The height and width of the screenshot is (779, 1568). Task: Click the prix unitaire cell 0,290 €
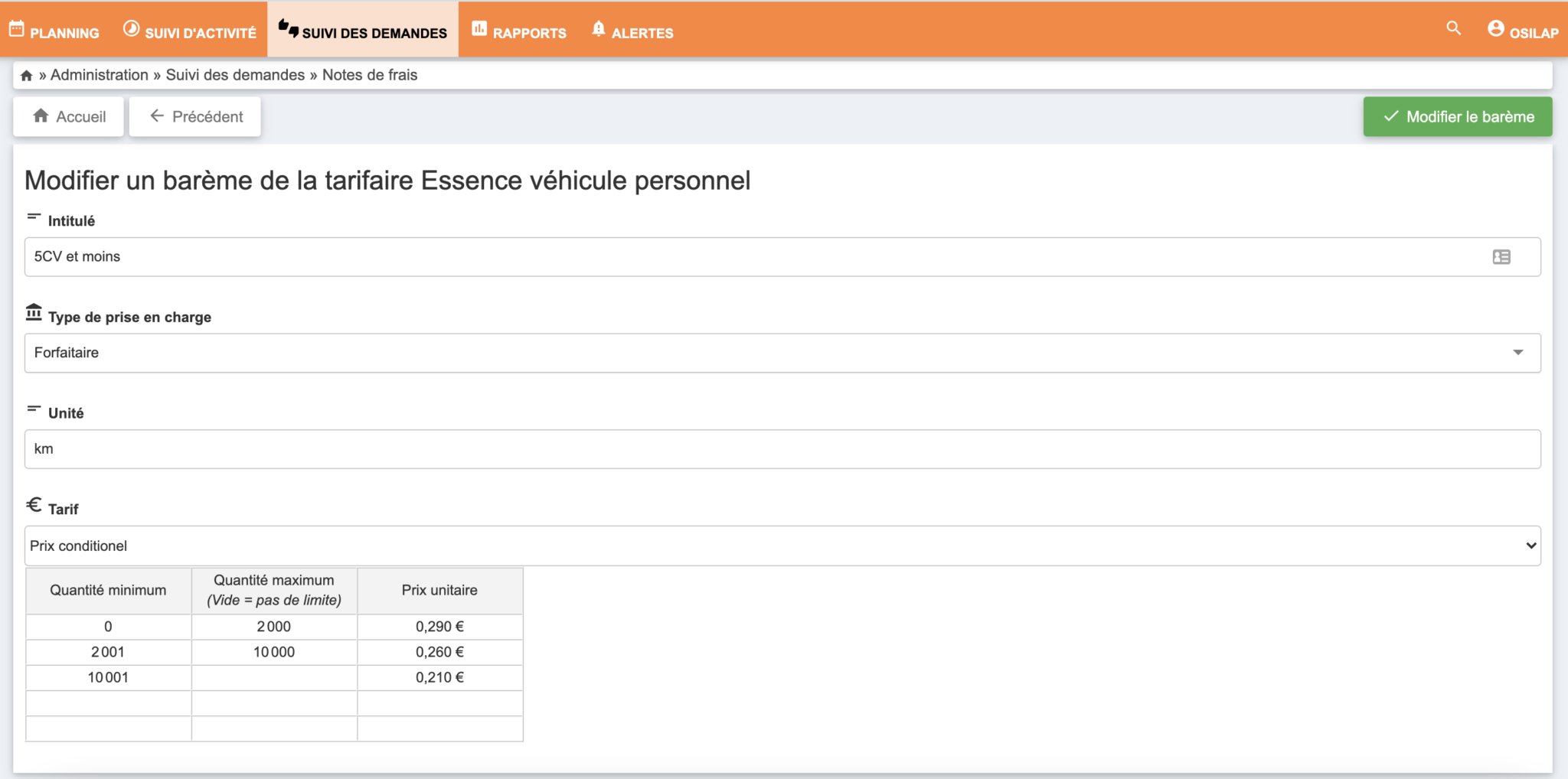pyautogui.click(x=440, y=627)
